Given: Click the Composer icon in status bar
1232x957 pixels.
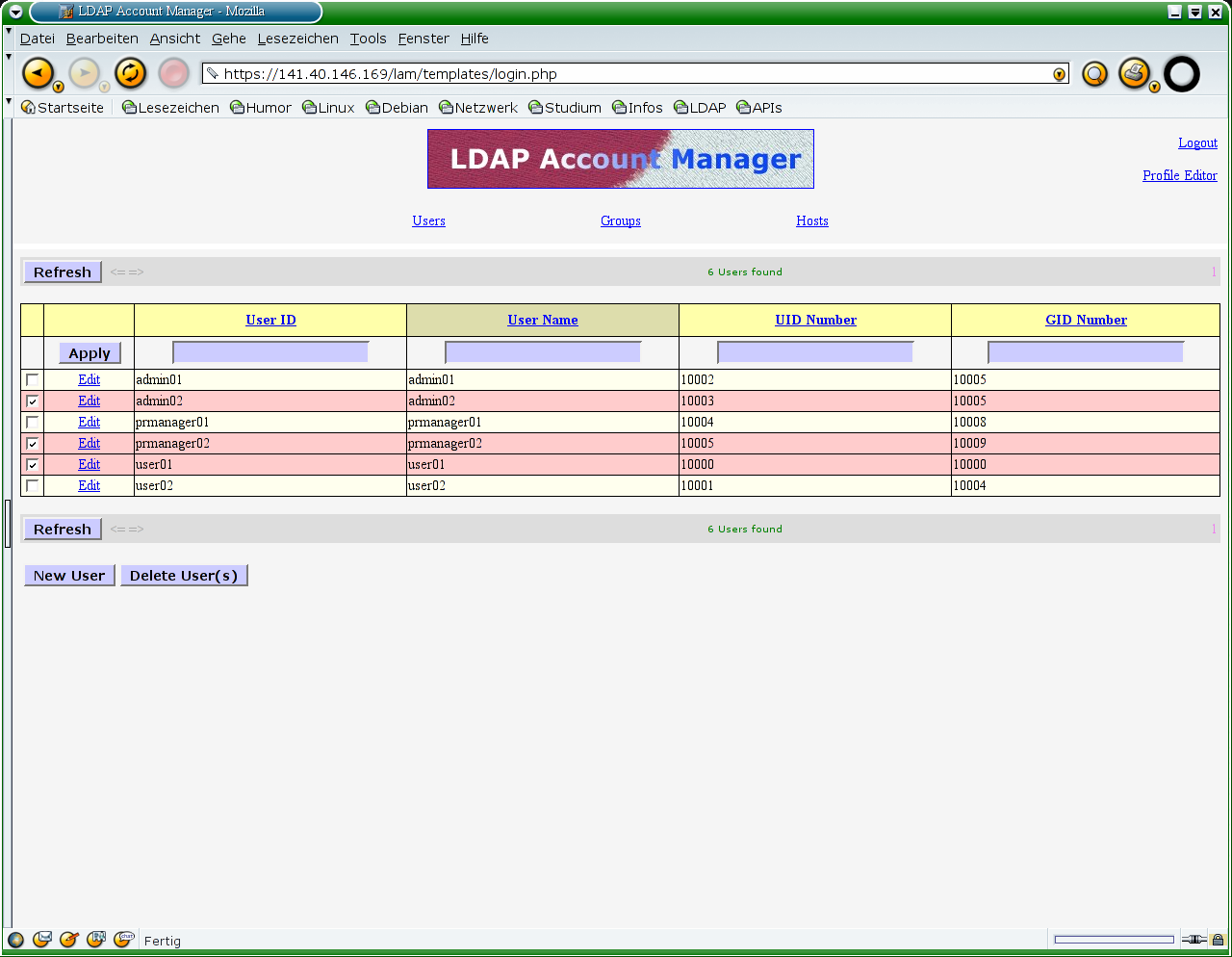Looking at the screenshot, I should (69, 940).
